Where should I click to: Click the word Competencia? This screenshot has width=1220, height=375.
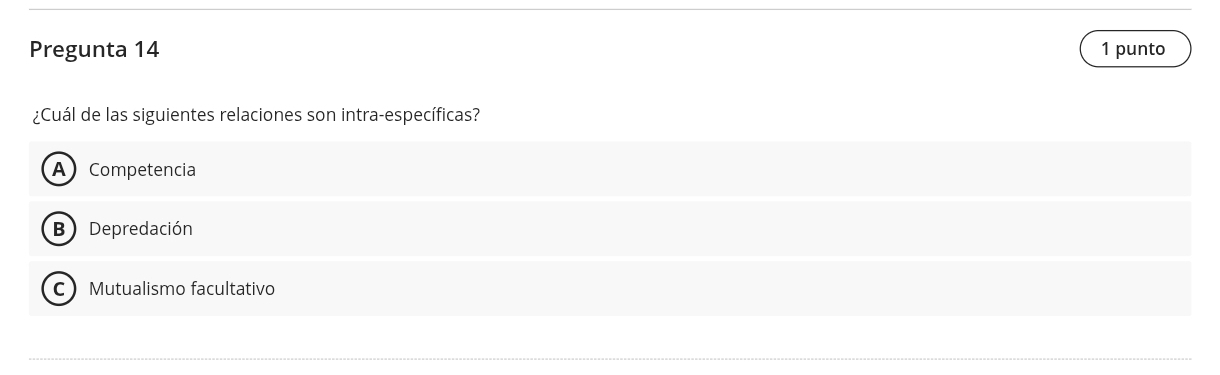click(142, 170)
